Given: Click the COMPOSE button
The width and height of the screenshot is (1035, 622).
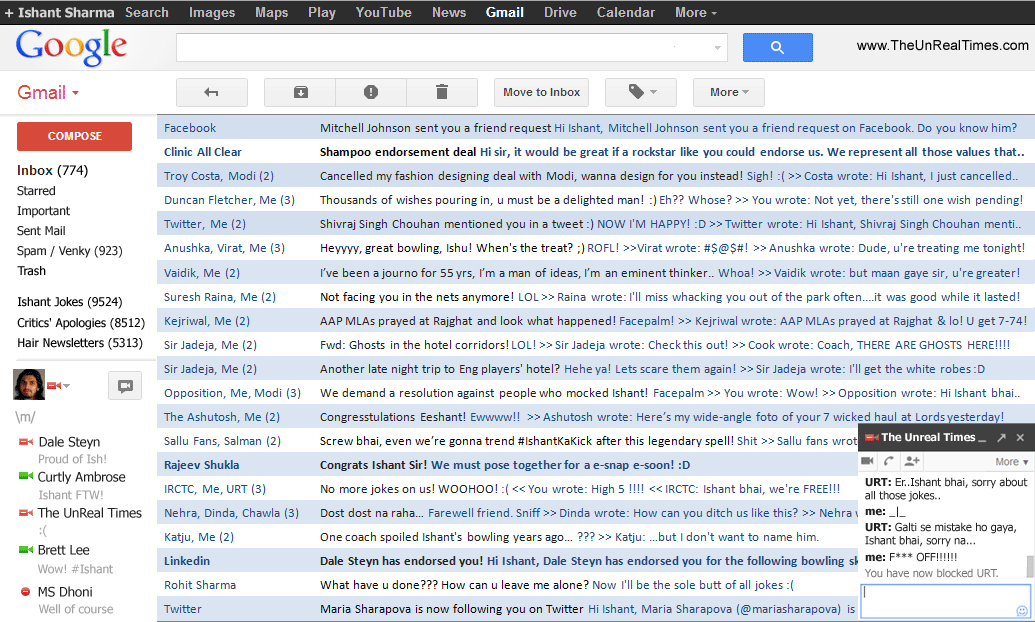Looking at the screenshot, I should (75, 136).
